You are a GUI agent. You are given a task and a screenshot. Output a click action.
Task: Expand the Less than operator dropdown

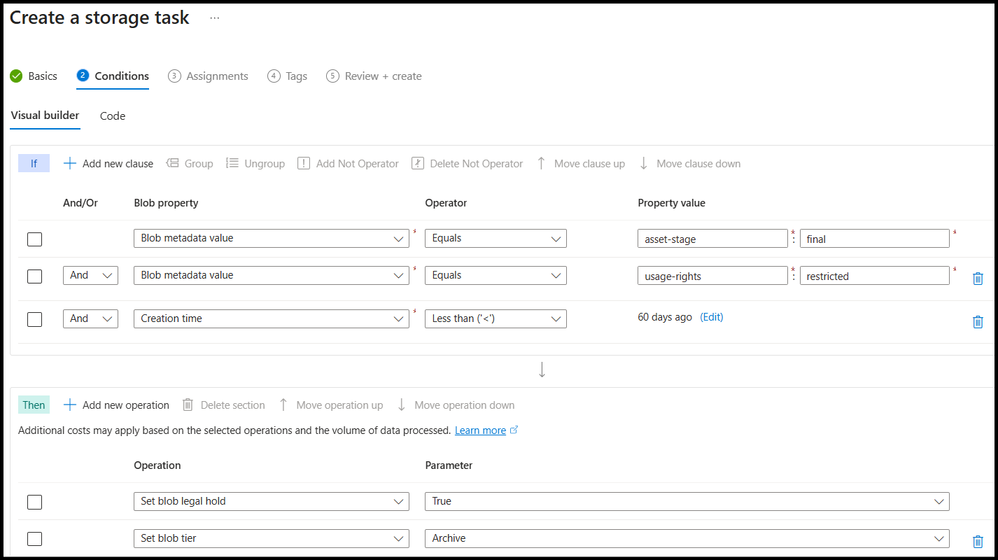(x=495, y=319)
